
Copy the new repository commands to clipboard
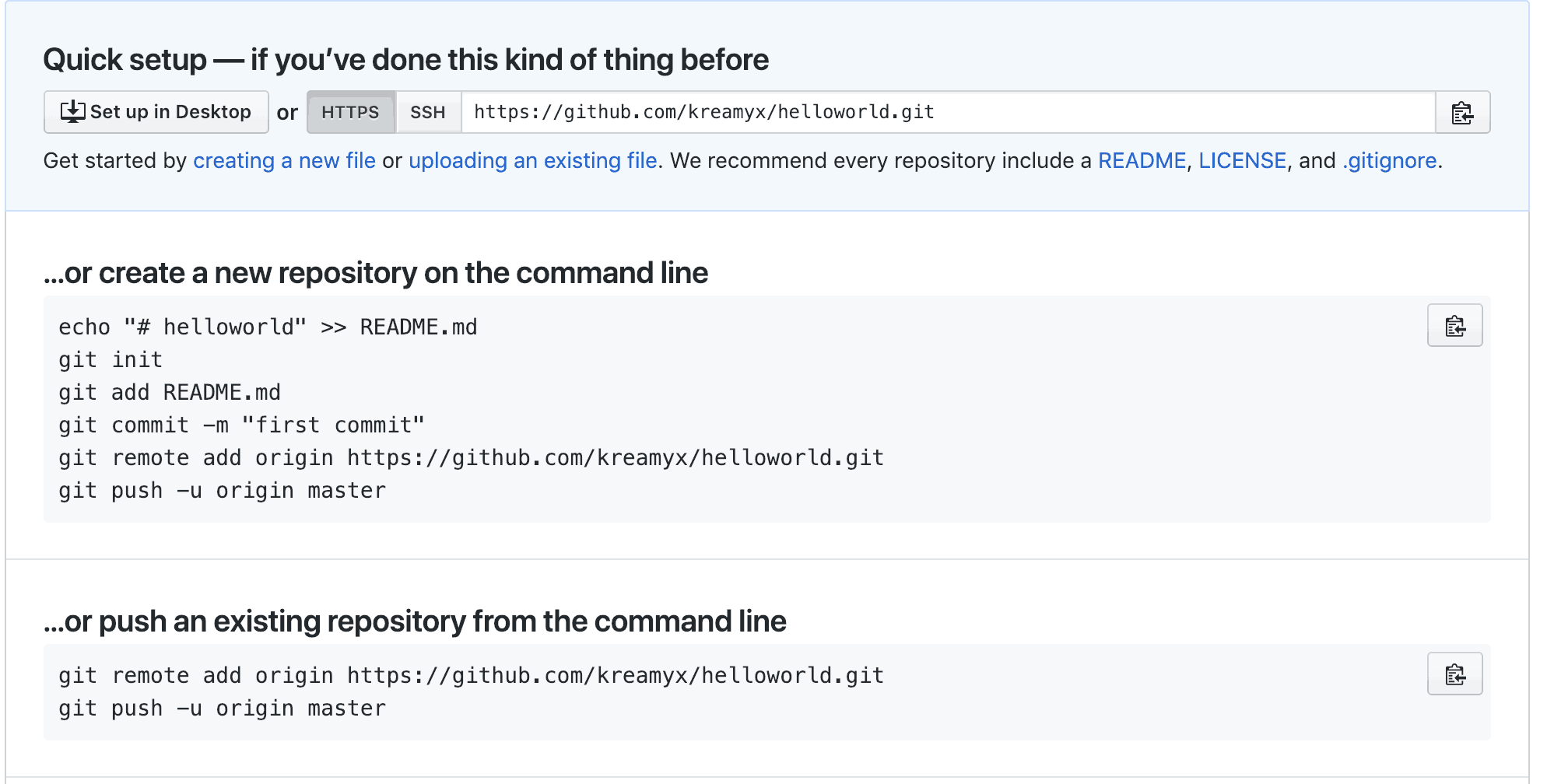point(1454,325)
